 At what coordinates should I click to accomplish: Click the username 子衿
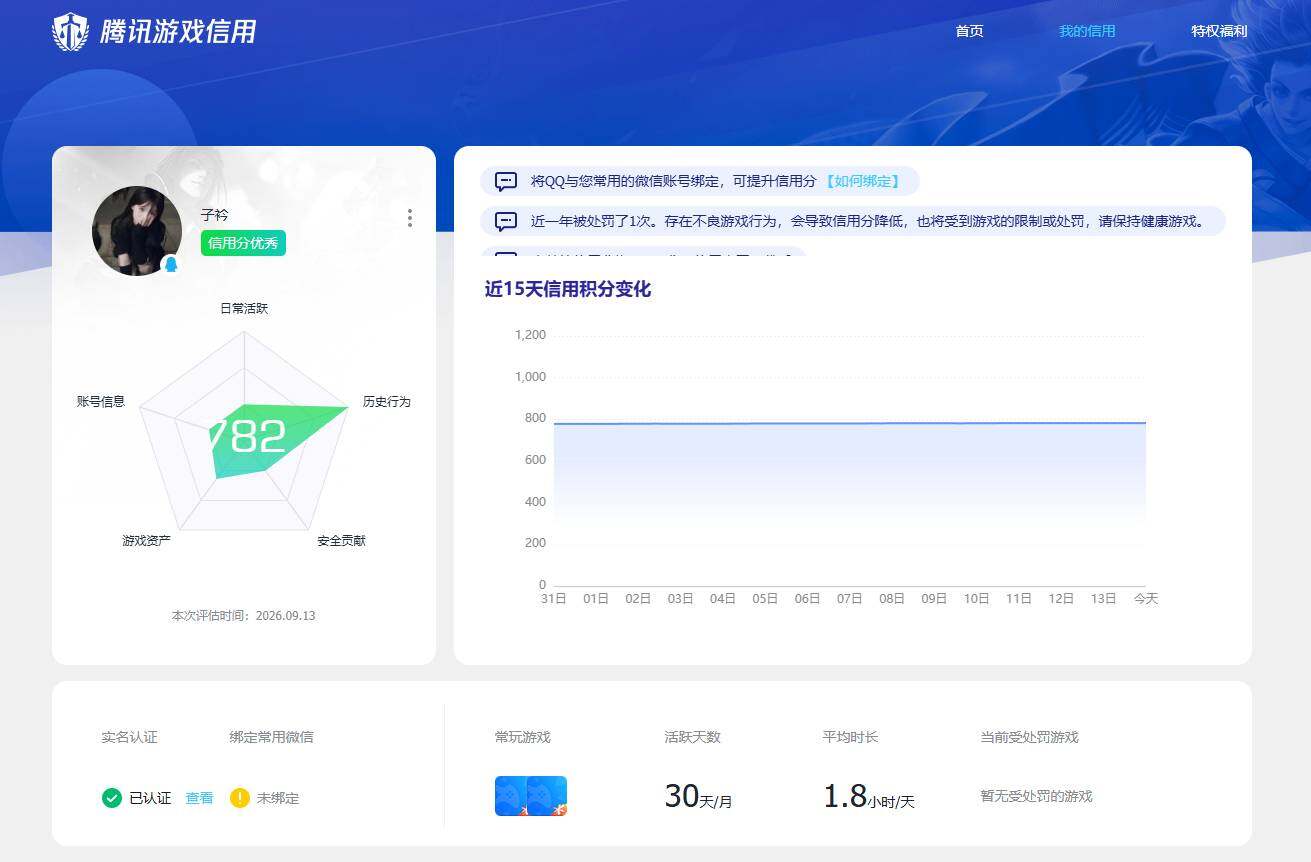pyautogui.click(x=214, y=215)
